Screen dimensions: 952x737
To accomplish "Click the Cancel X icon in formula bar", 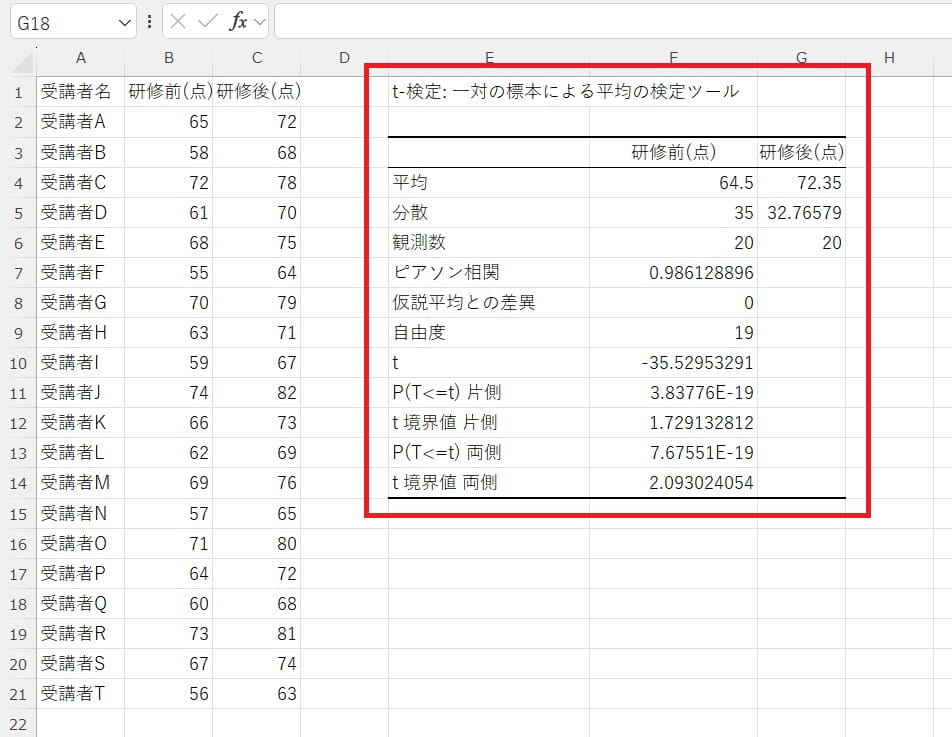I will click(178, 22).
